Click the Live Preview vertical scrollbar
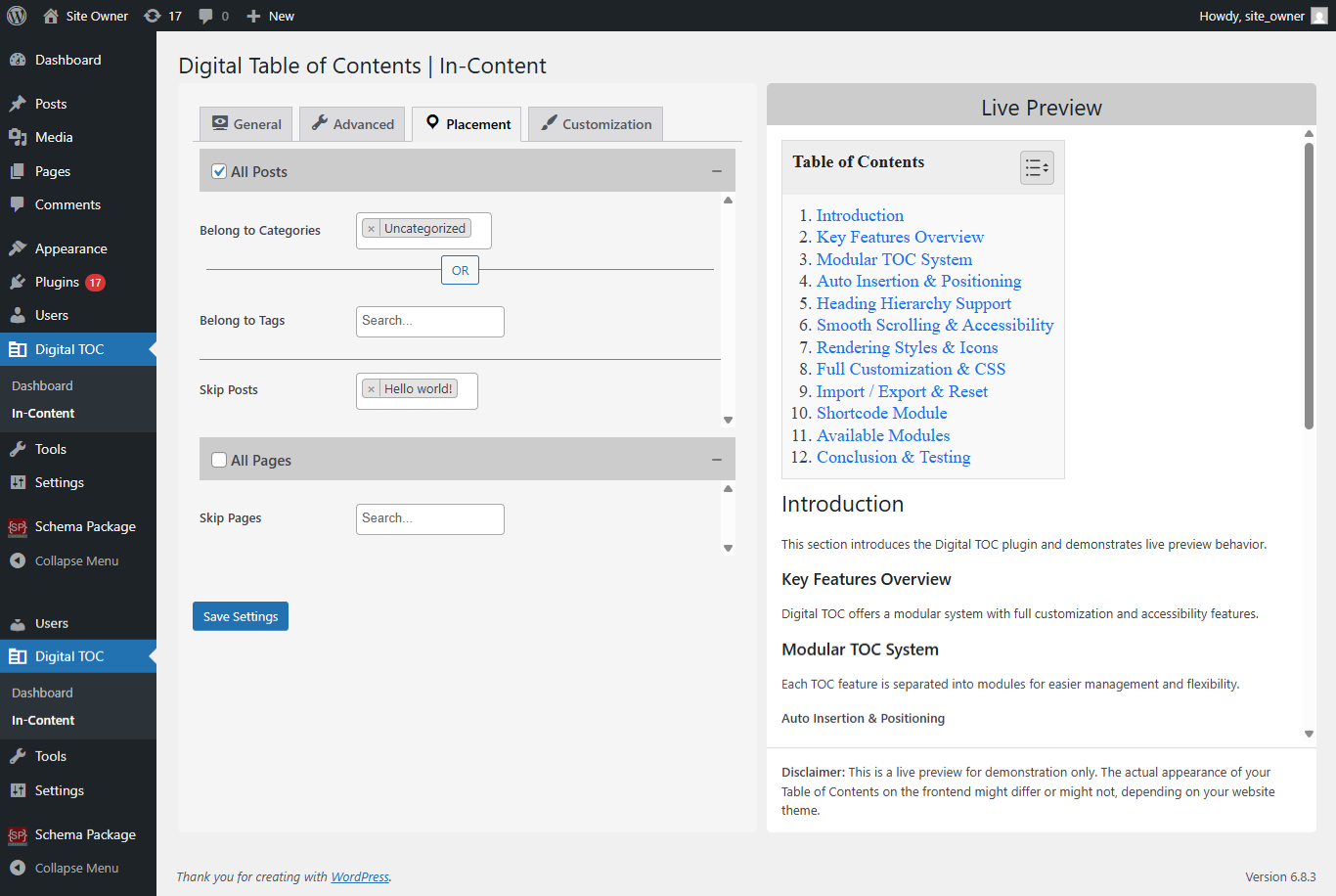 pos(1309,286)
